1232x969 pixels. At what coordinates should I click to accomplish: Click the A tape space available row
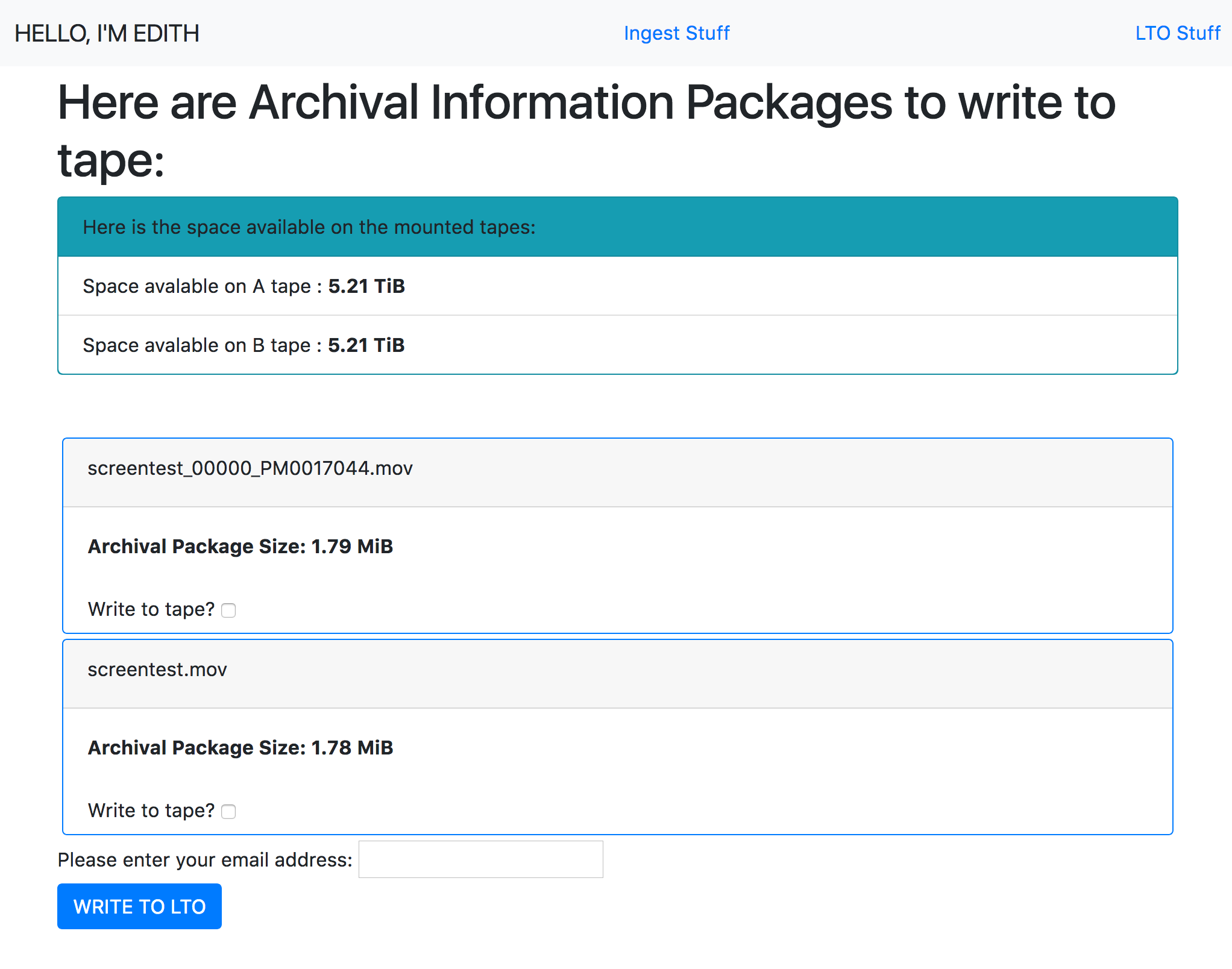(617, 286)
